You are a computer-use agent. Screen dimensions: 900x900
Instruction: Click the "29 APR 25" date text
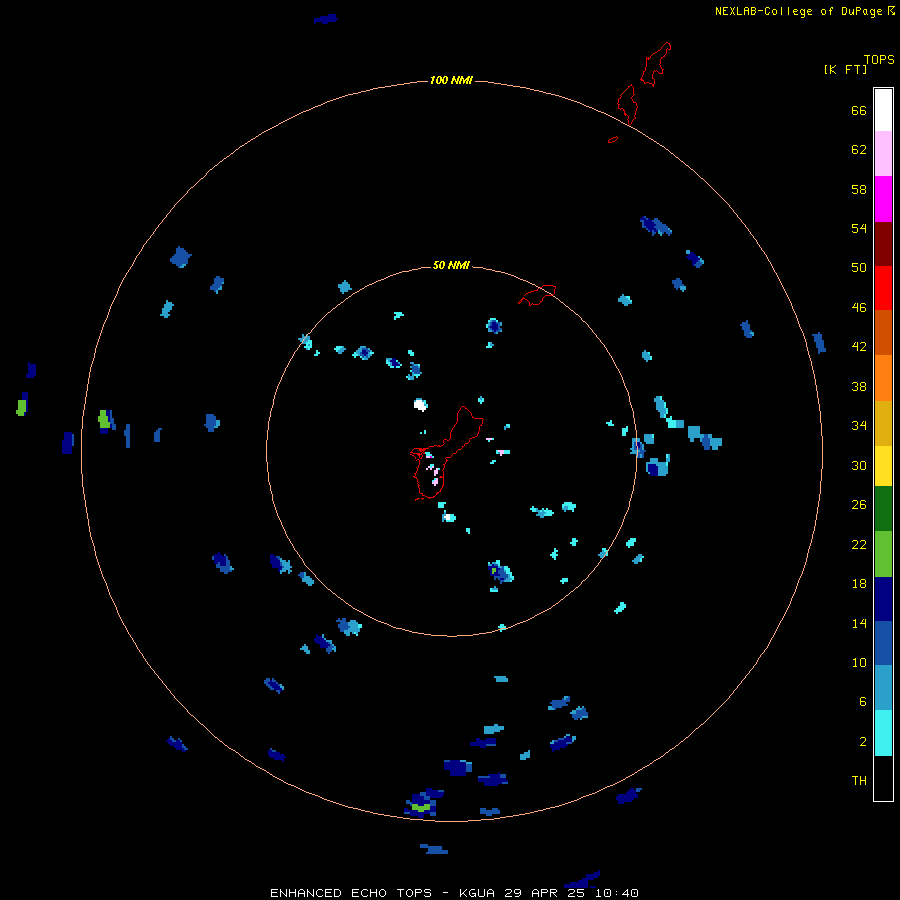pyautogui.click(x=546, y=893)
